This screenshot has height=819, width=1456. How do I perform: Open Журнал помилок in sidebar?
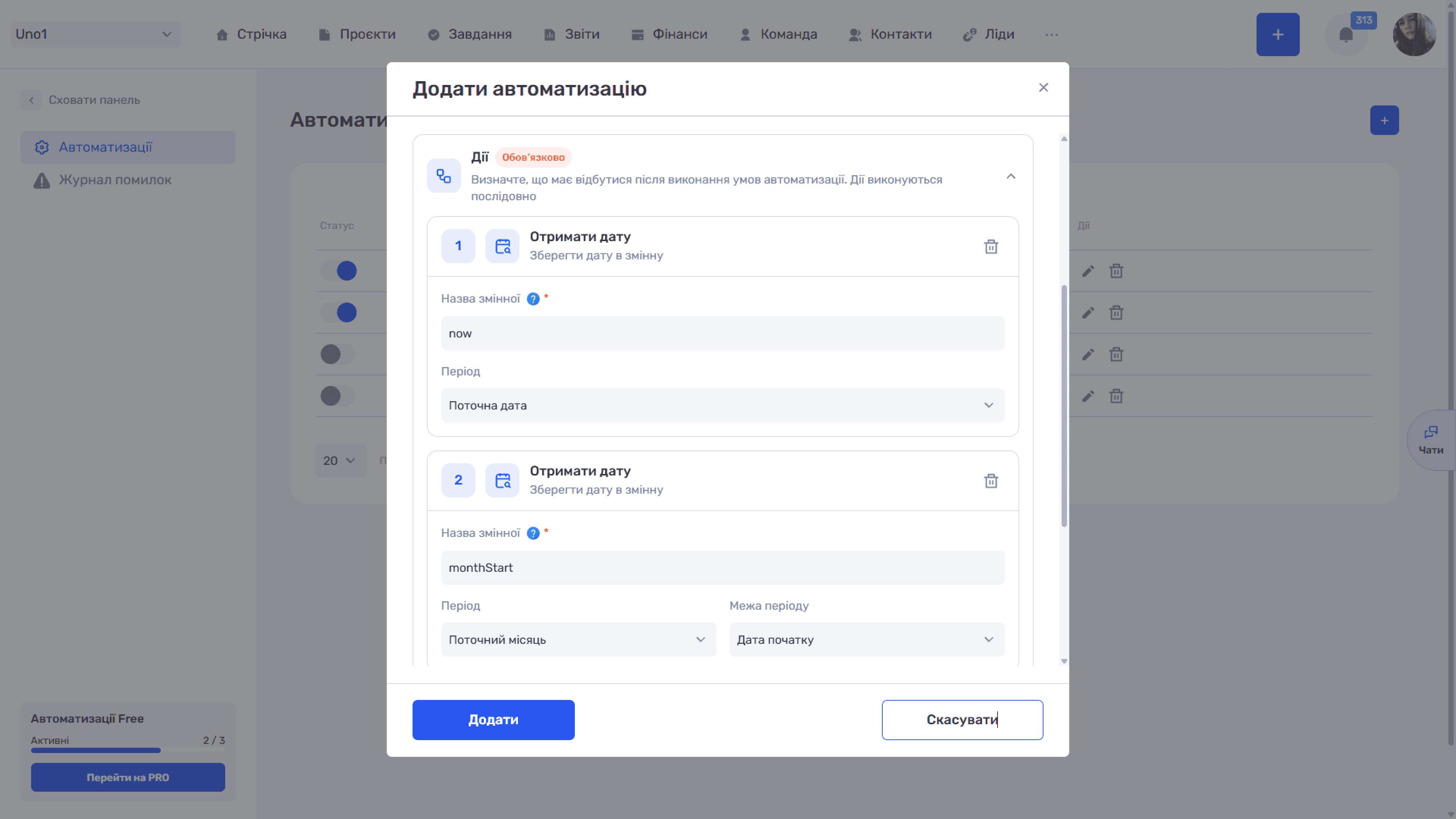(128, 180)
